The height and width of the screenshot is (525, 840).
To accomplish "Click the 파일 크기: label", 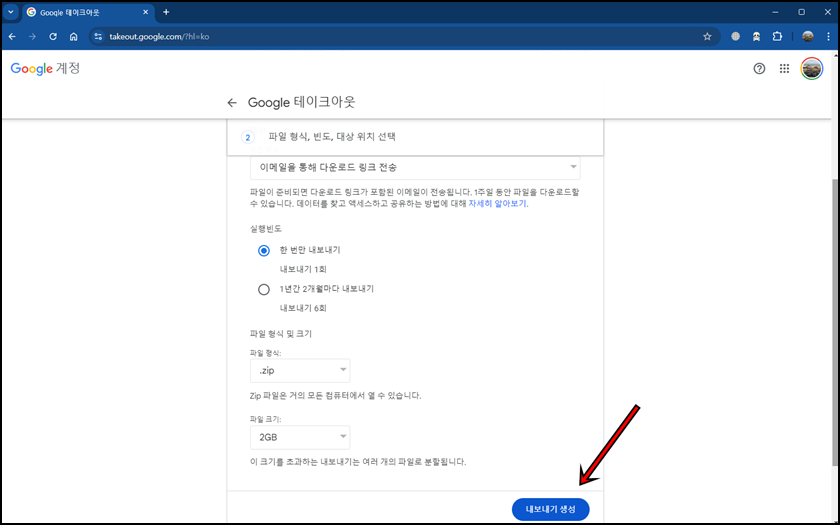I will tap(265, 419).
